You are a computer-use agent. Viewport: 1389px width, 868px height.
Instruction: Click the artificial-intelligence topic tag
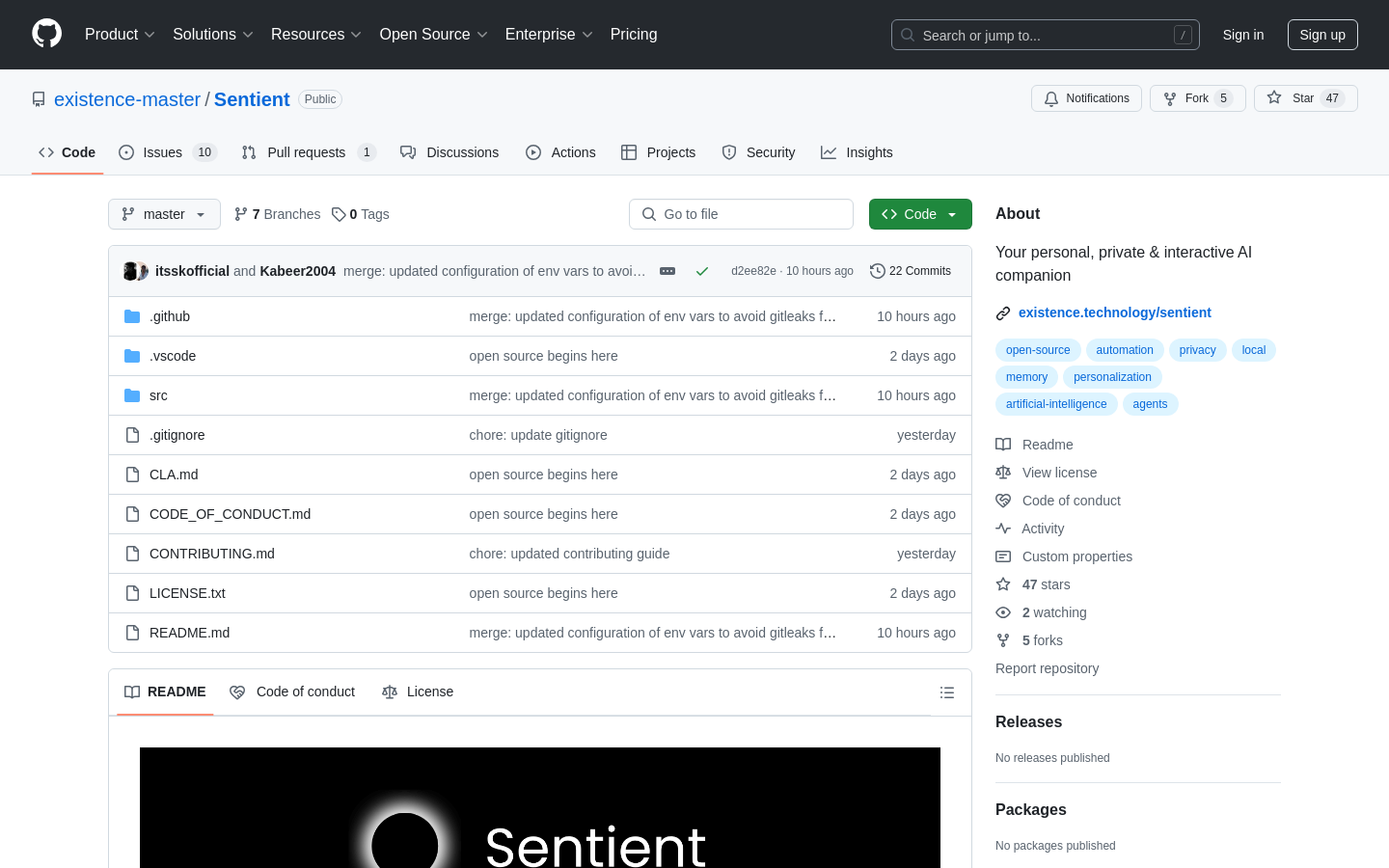[x=1056, y=404]
